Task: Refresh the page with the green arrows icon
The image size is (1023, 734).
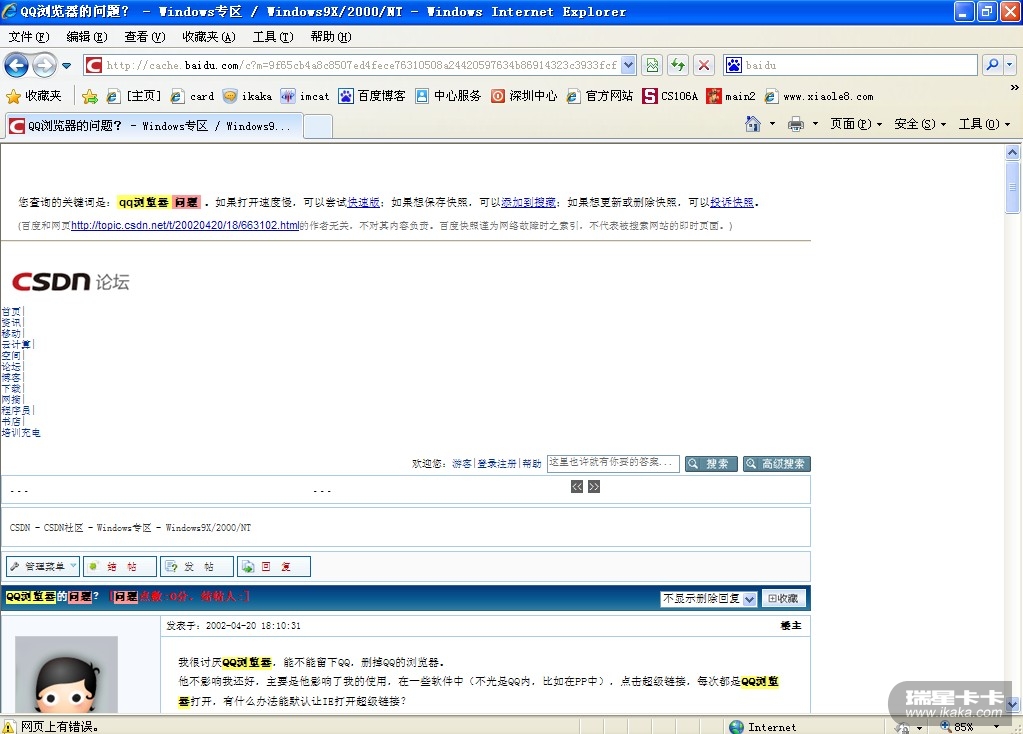Action: pos(678,65)
